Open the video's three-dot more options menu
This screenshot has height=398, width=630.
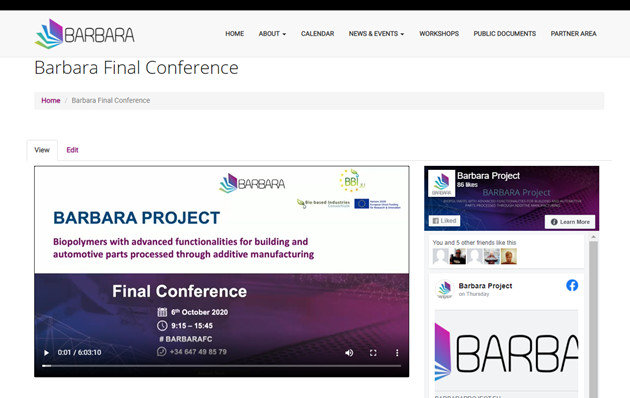click(x=397, y=353)
